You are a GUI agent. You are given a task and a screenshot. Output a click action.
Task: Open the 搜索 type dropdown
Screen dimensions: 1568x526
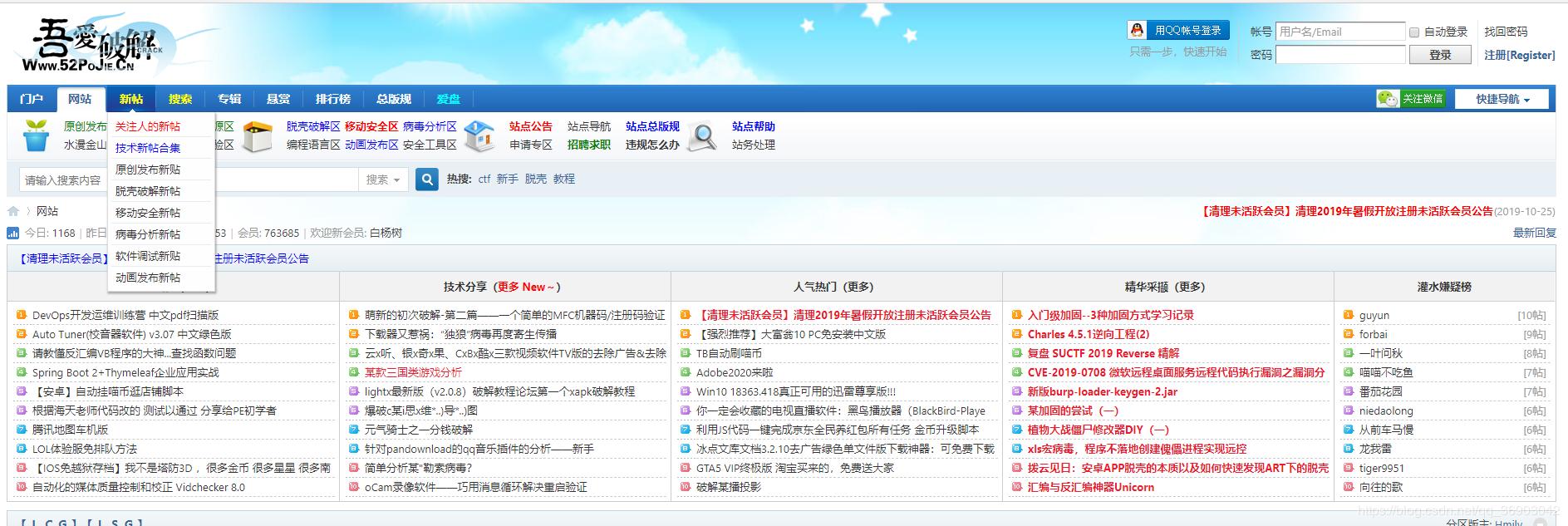[x=383, y=179]
